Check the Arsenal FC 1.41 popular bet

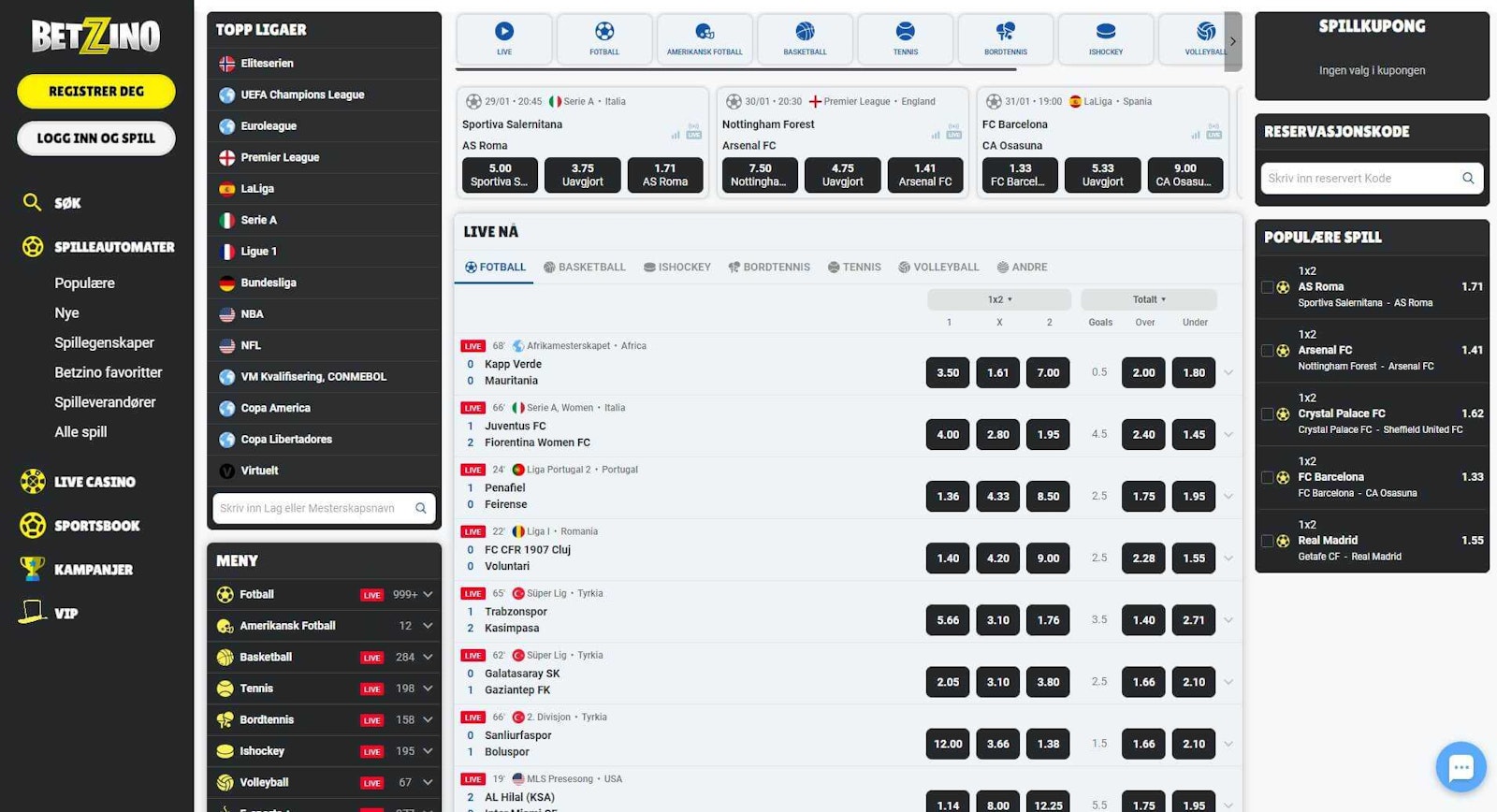pos(1268,351)
